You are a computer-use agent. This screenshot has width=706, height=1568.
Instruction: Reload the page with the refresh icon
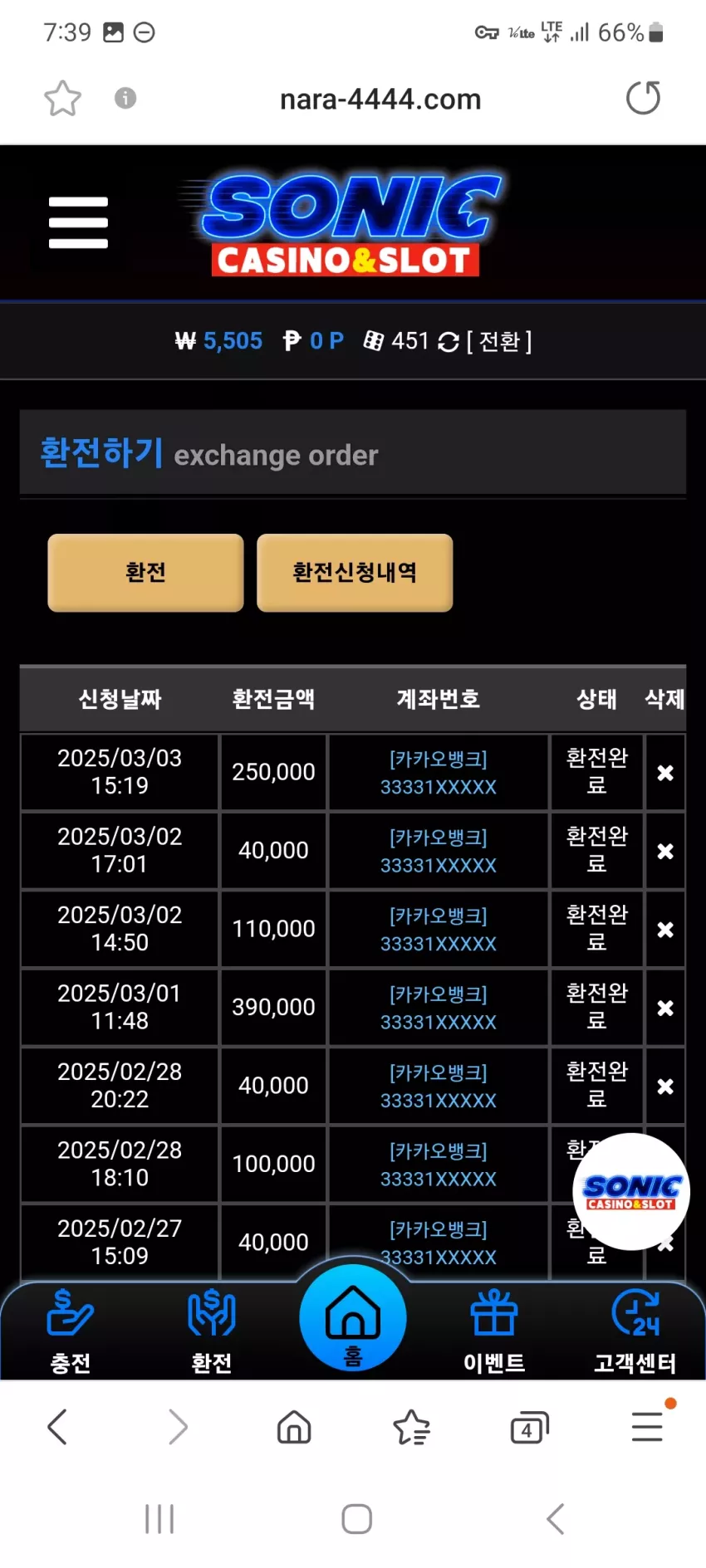643,98
